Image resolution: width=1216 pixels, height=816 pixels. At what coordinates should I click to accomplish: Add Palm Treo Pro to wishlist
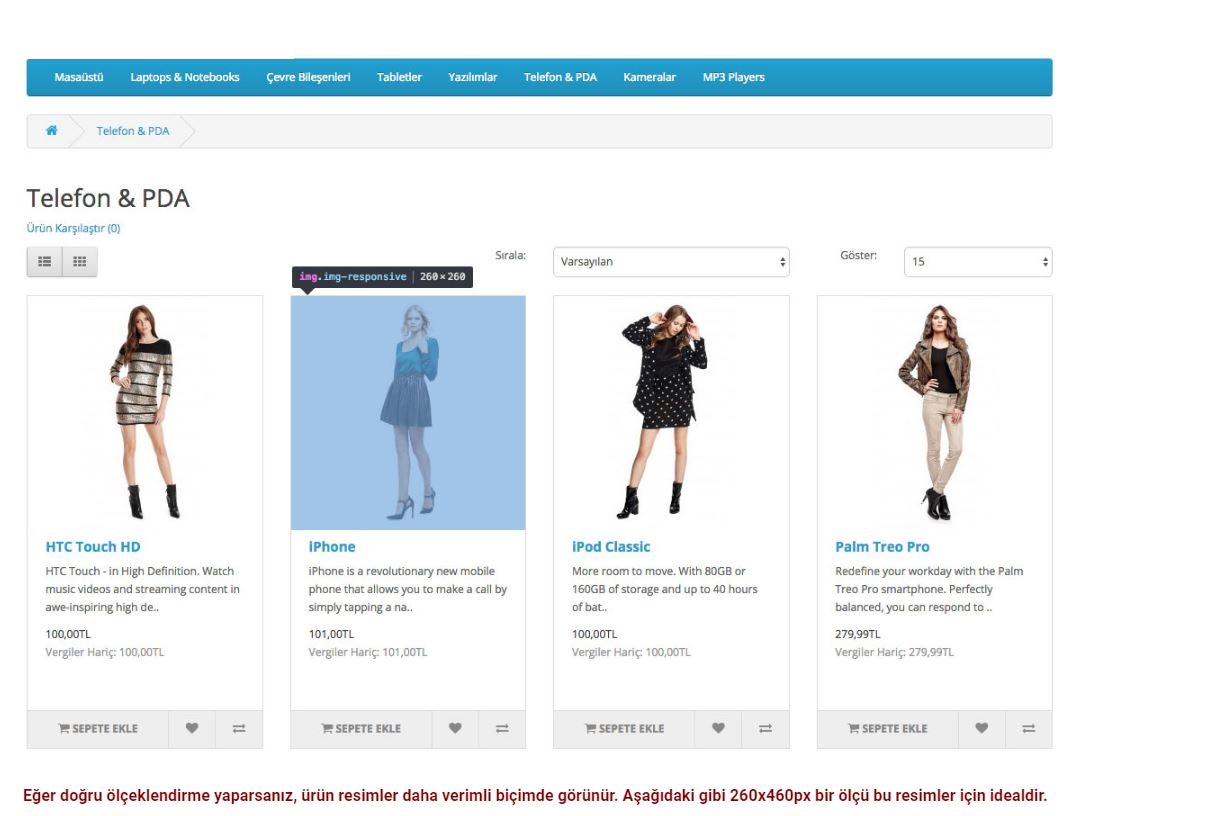982,729
